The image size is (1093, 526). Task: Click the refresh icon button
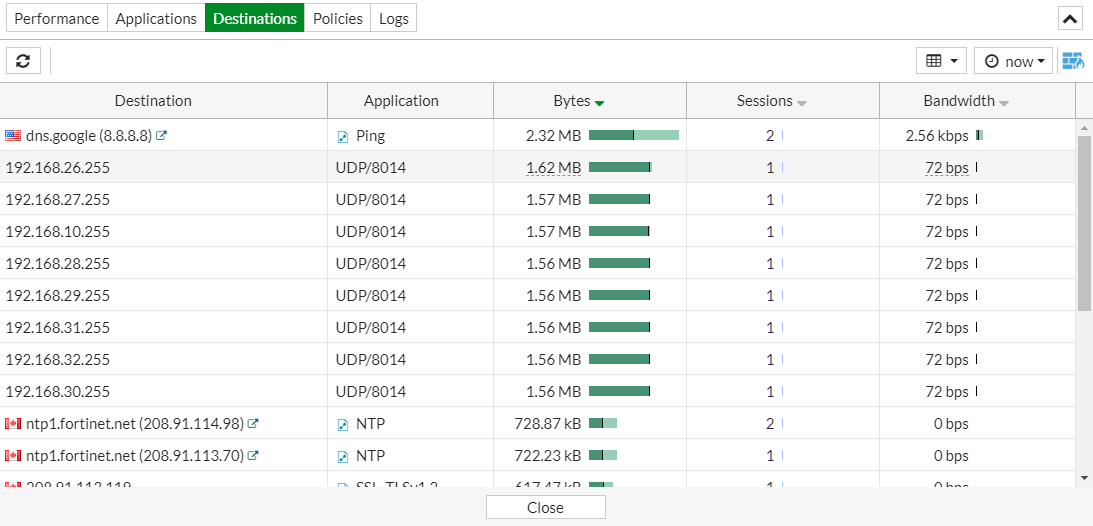23,61
